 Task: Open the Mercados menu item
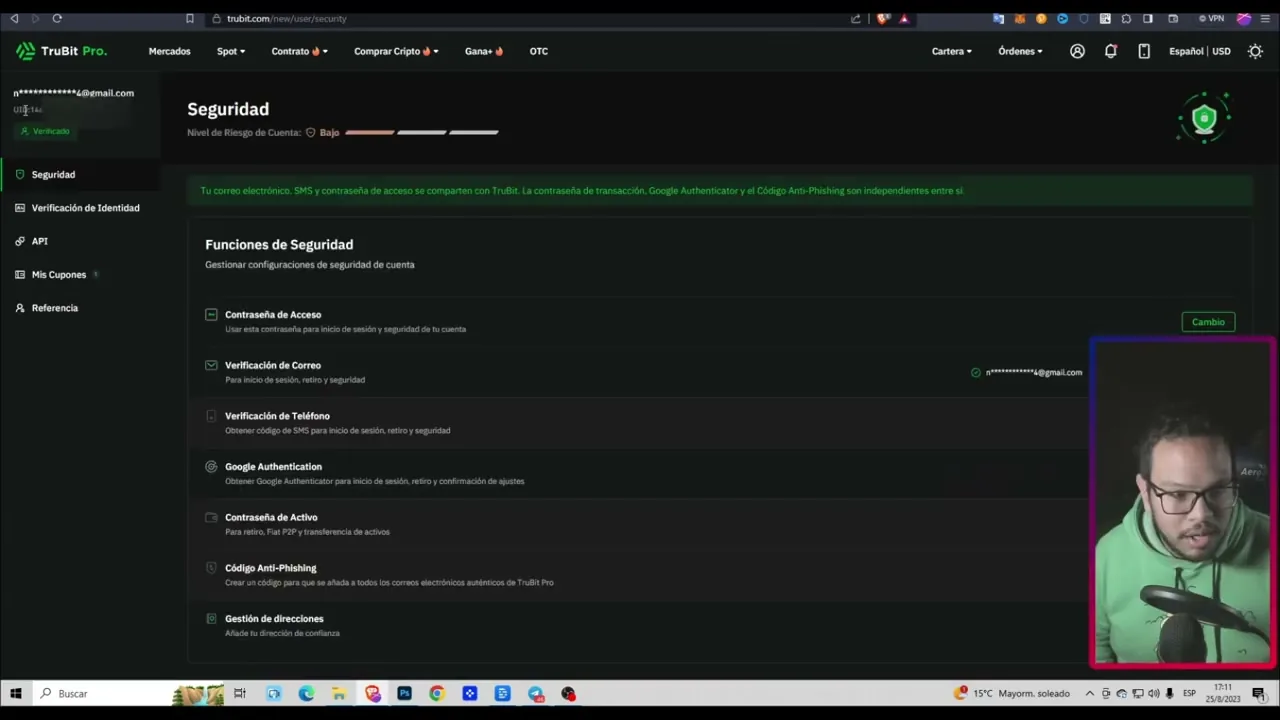tap(169, 51)
